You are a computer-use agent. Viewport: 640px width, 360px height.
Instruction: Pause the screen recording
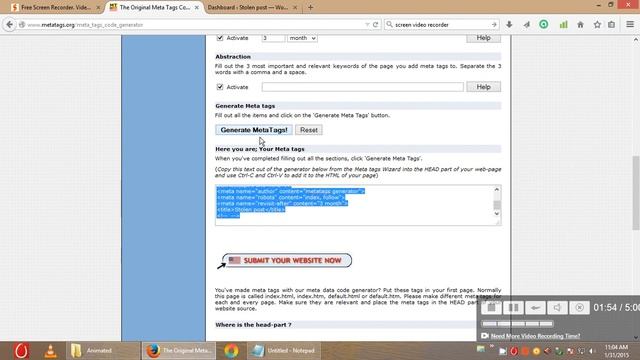coord(513,307)
